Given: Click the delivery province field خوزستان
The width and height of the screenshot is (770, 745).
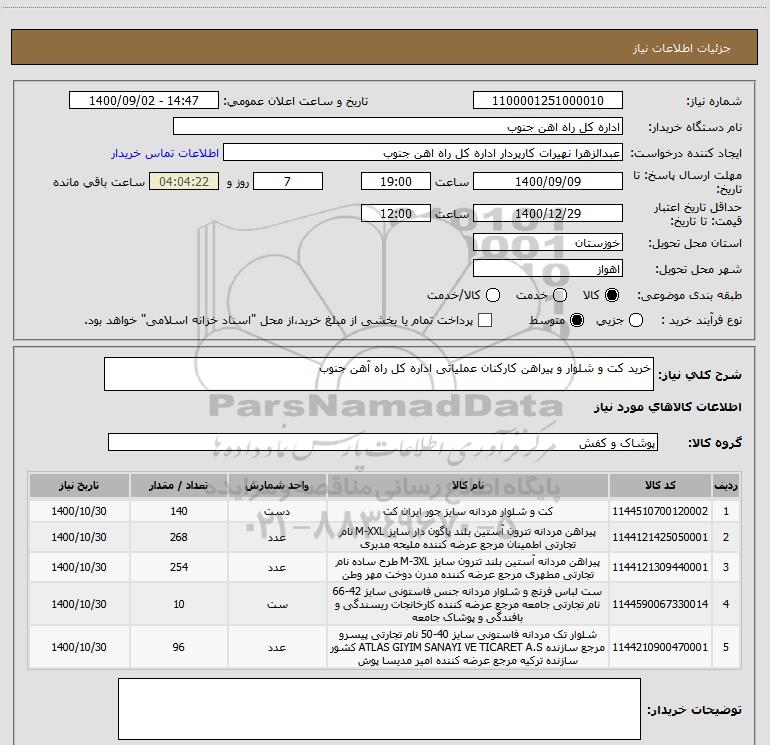Looking at the screenshot, I should coord(548,243).
